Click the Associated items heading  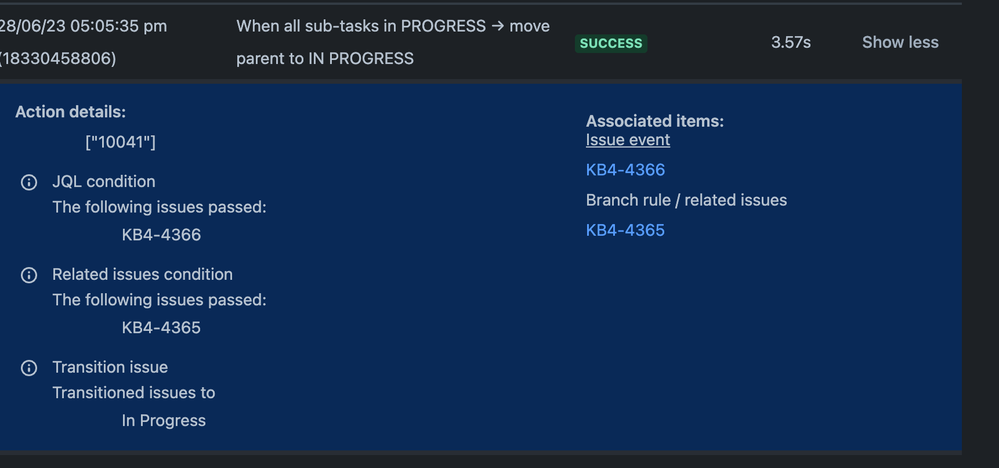[655, 121]
